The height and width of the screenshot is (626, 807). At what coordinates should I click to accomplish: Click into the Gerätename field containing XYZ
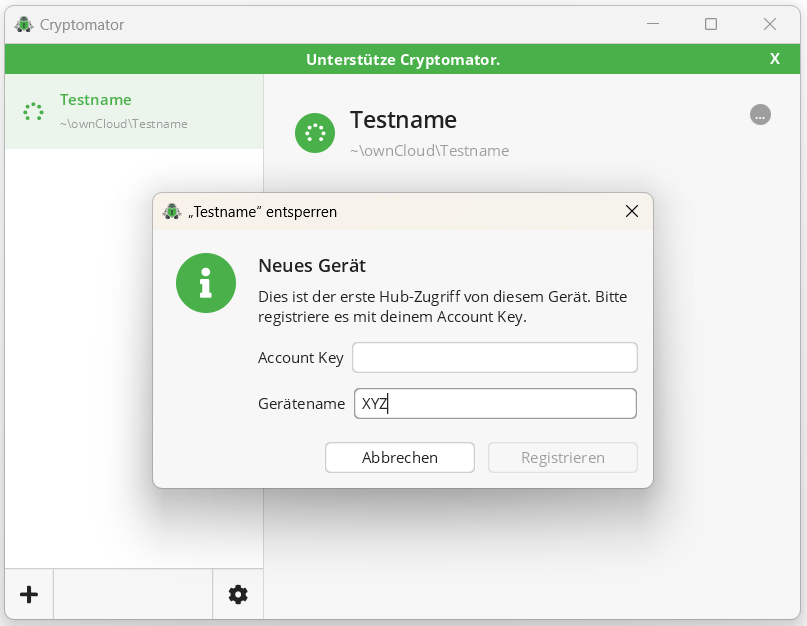[x=495, y=403]
